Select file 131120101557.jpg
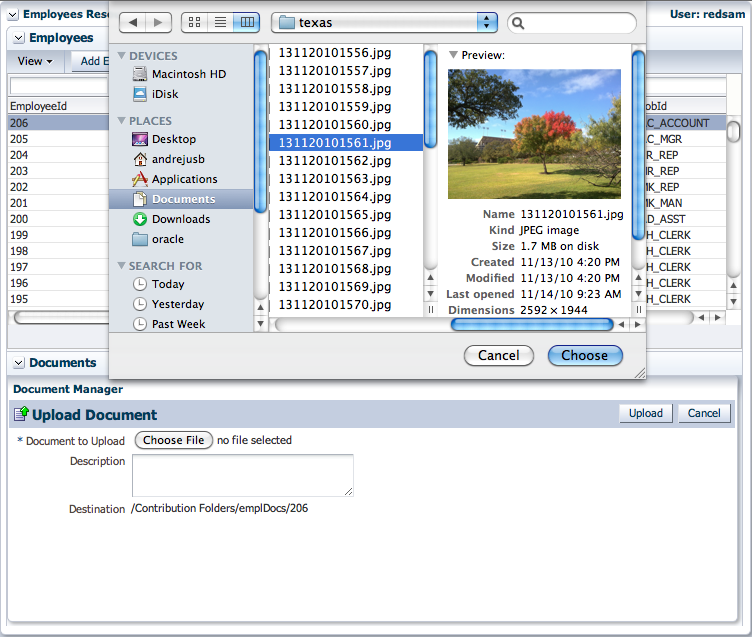This screenshot has height=637, width=752. (x=346, y=71)
